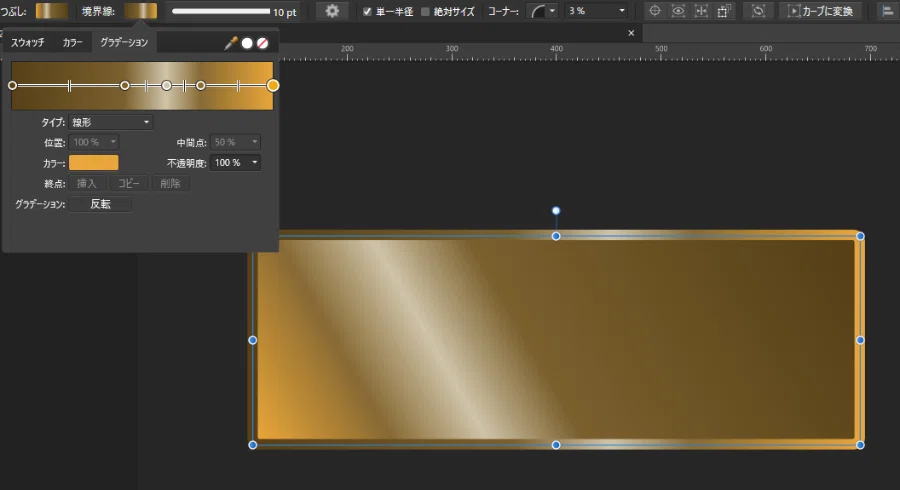900x490 pixels.
Task: Click the white circle fill icon
Action: click(247, 43)
